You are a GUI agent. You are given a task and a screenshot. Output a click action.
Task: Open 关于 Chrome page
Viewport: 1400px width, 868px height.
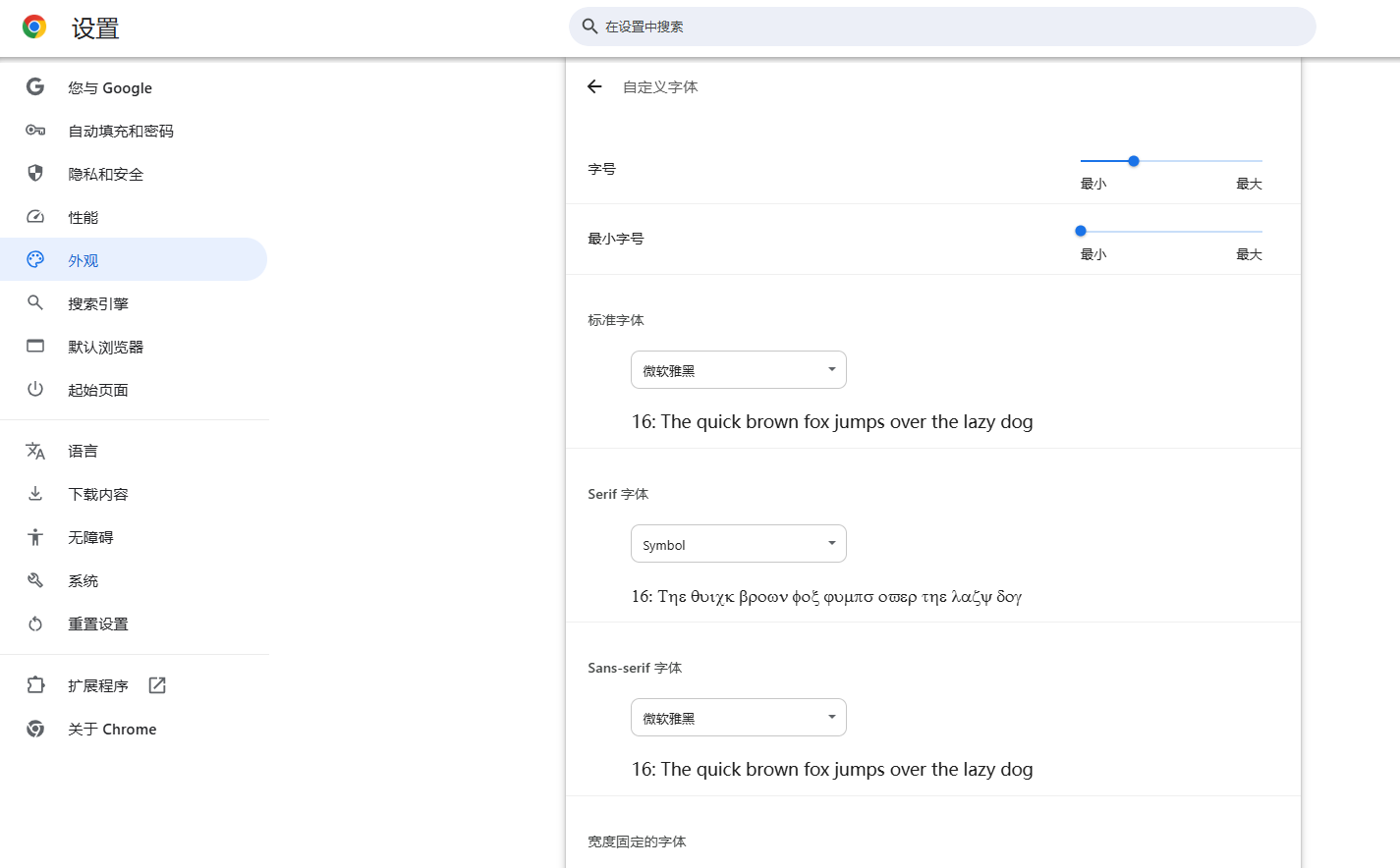(x=134, y=729)
